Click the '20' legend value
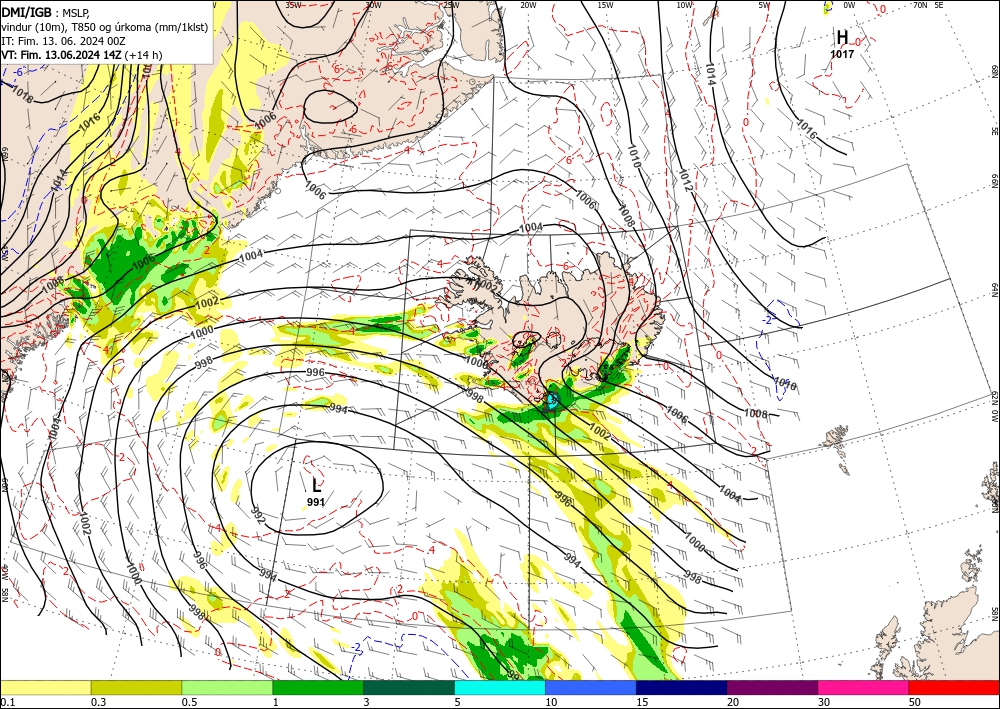Viewport: 1000px width, 709px height. pyautogui.click(x=733, y=702)
